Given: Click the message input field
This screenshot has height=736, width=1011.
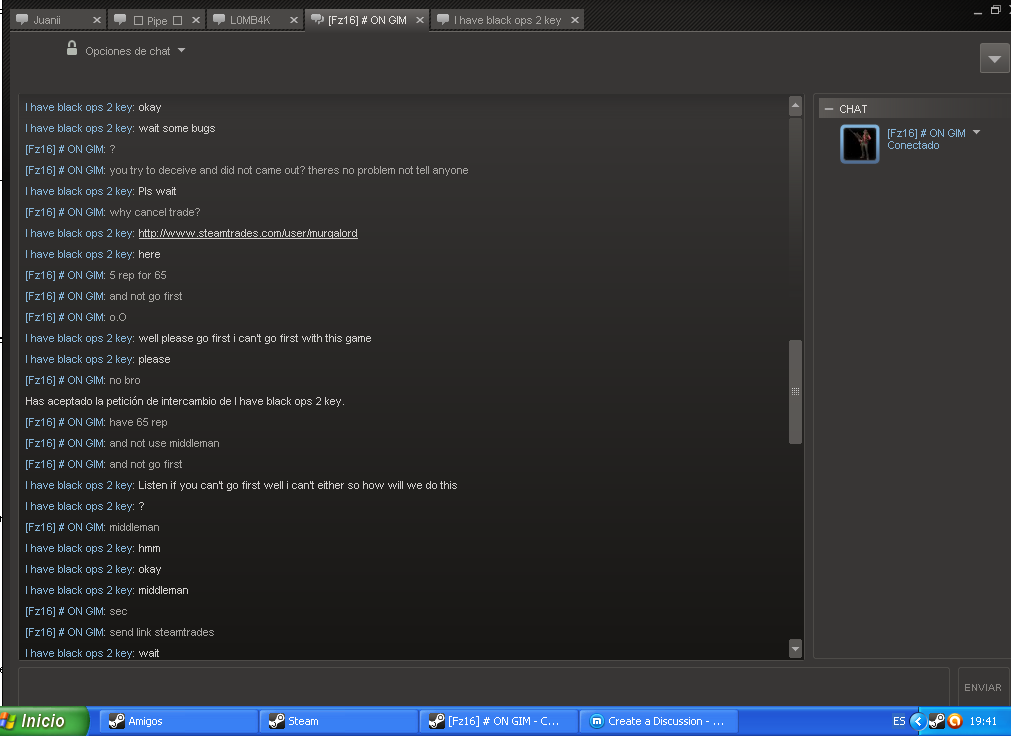Looking at the screenshot, I should click(x=484, y=687).
